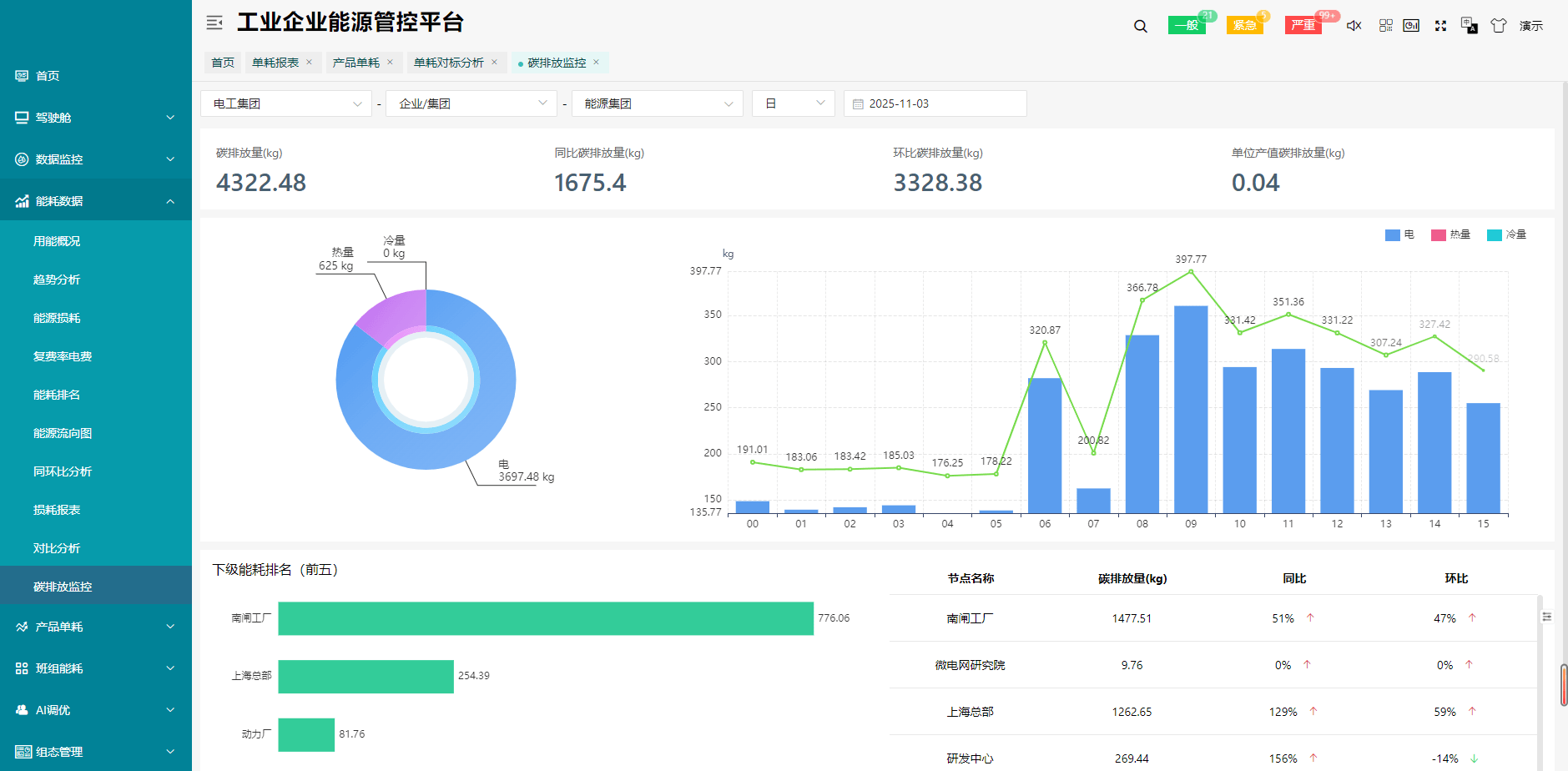Collapse the sidebar with the hamburger icon
Image resolution: width=1568 pixels, height=771 pixels.
click(x=214, y=23)
